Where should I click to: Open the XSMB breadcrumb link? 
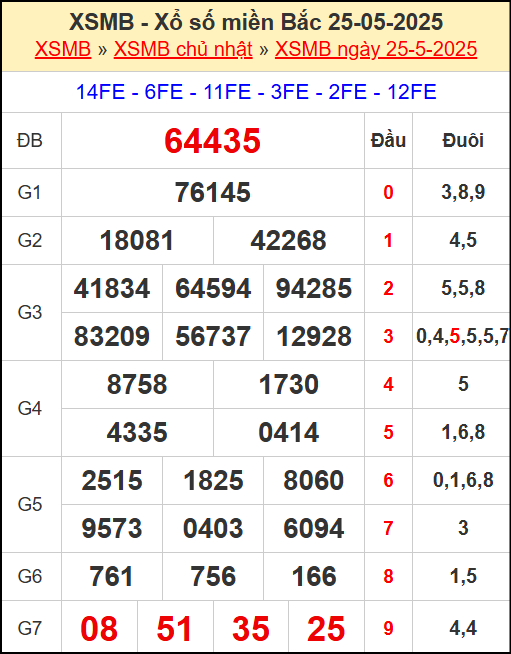pos(63,49)
